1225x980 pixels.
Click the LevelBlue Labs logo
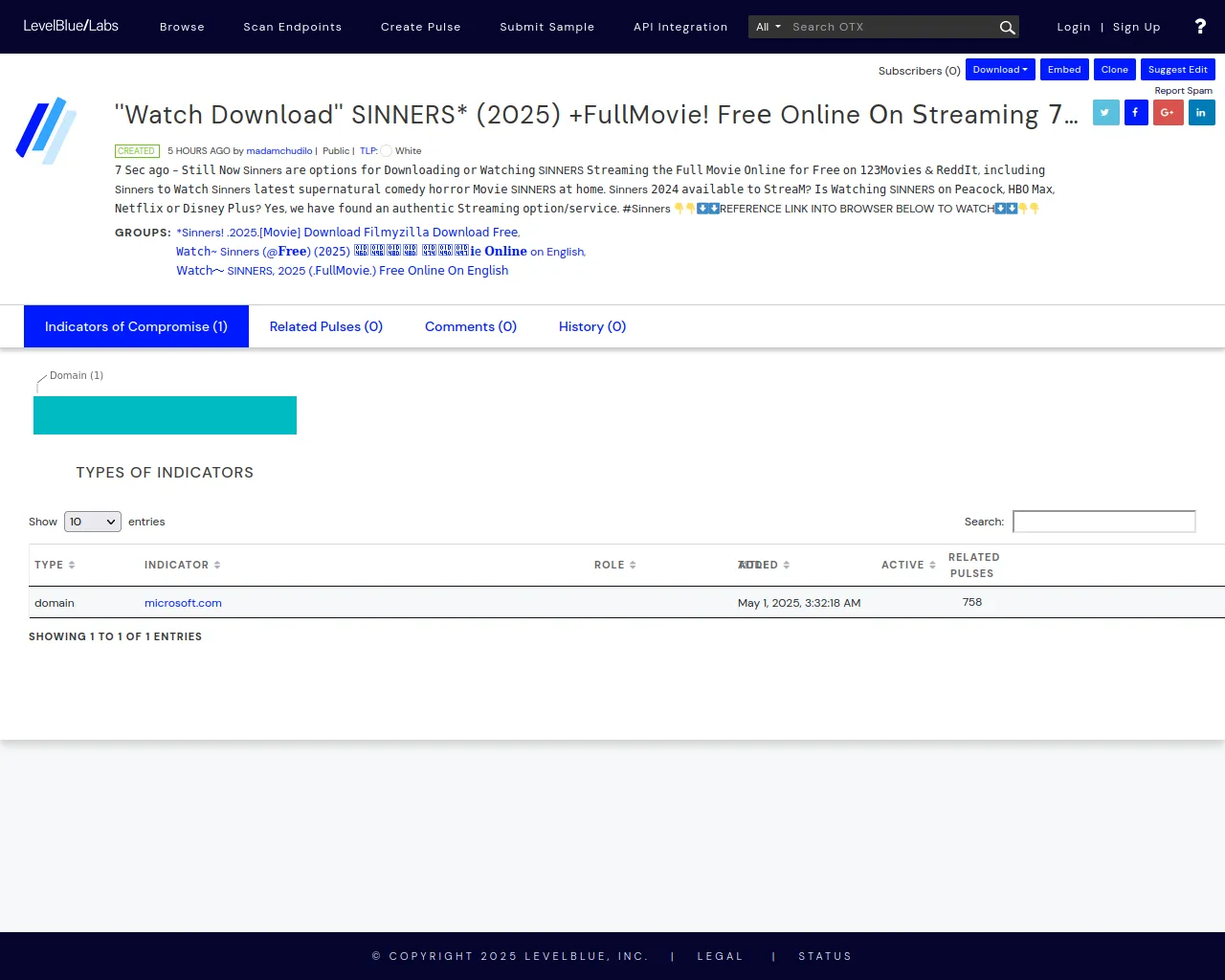pos(71,26)
